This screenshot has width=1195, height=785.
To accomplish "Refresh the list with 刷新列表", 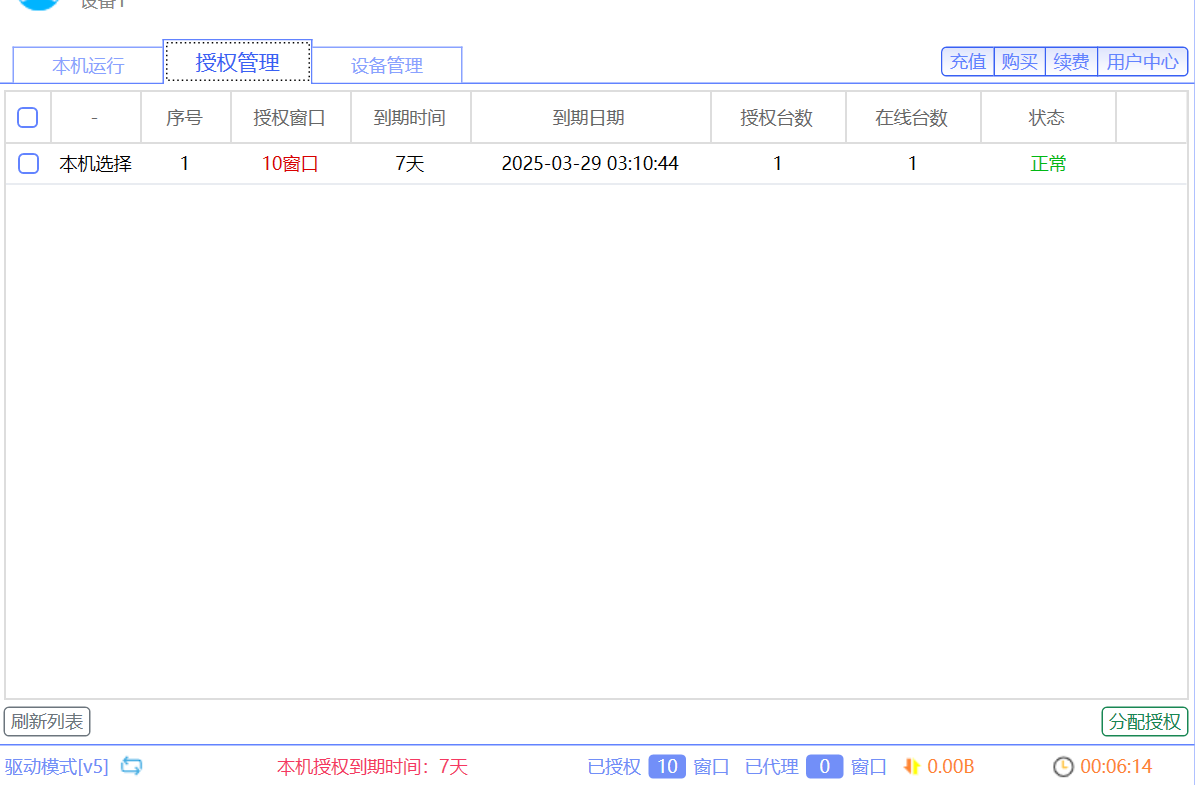I will pos(47,721).
